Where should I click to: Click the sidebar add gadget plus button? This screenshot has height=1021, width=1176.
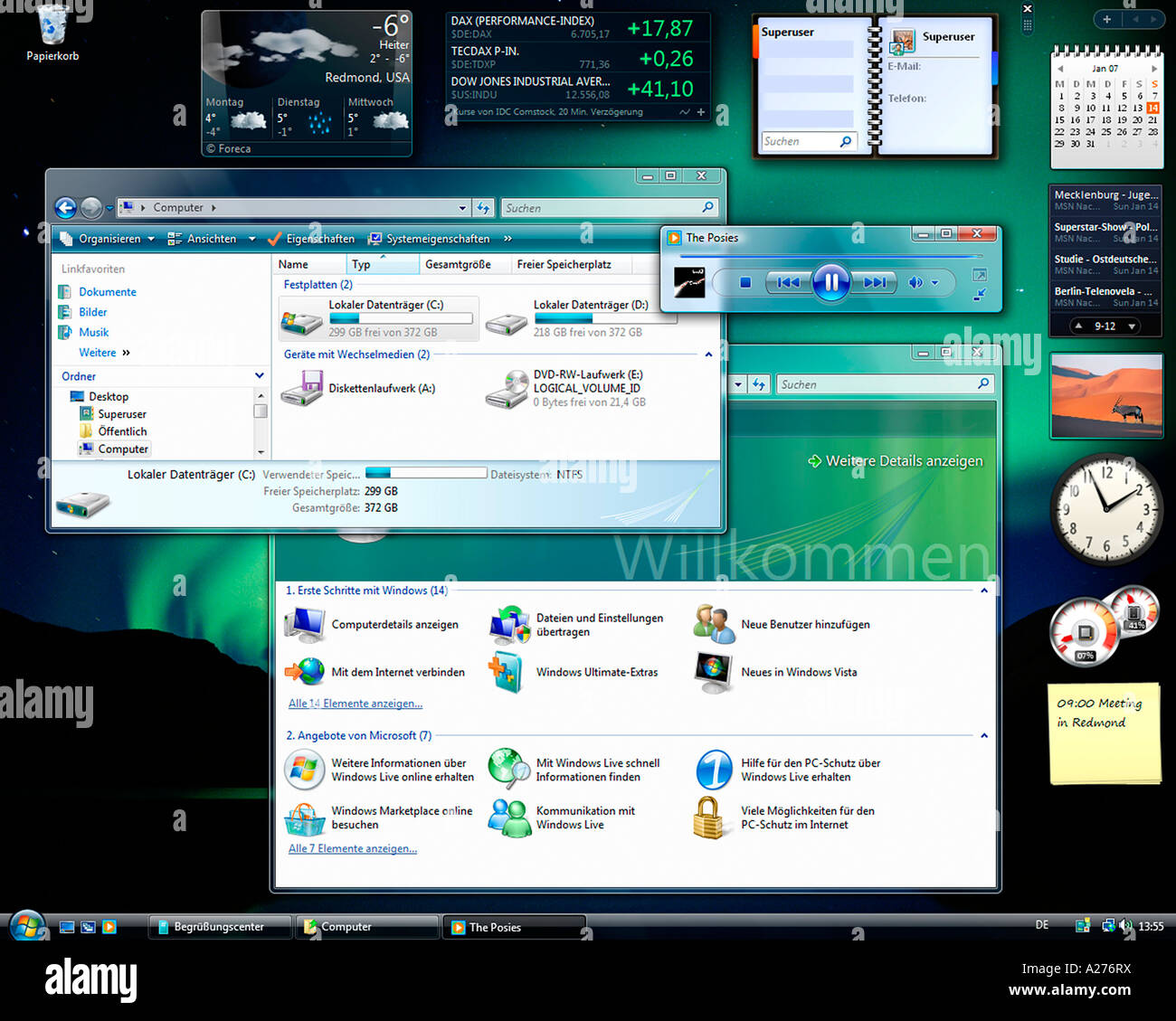pos(1106,19)
